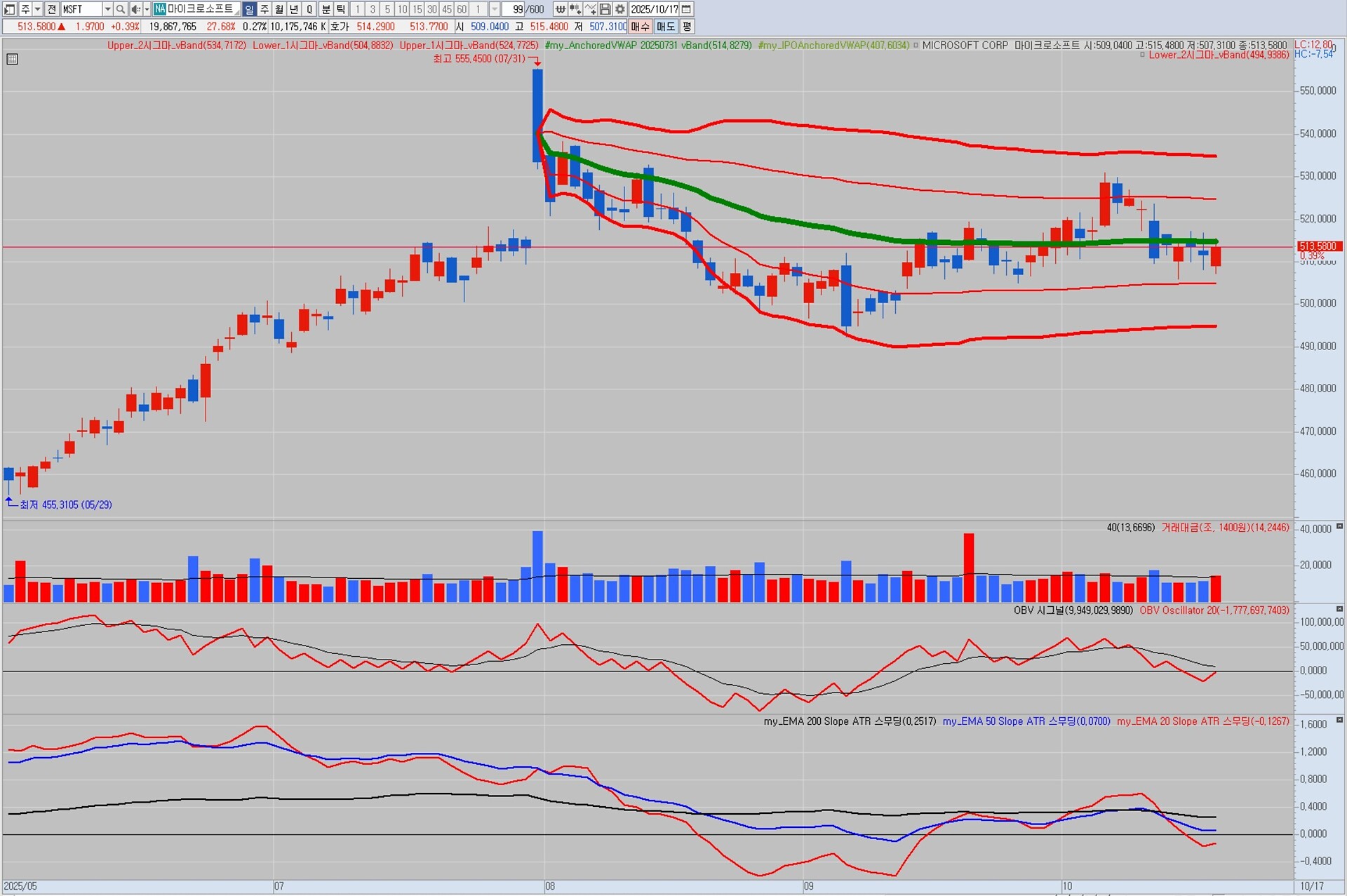Click the magnifier stock search icon
The width and height of the screenshot is (1347, 896).
point(120,9)
